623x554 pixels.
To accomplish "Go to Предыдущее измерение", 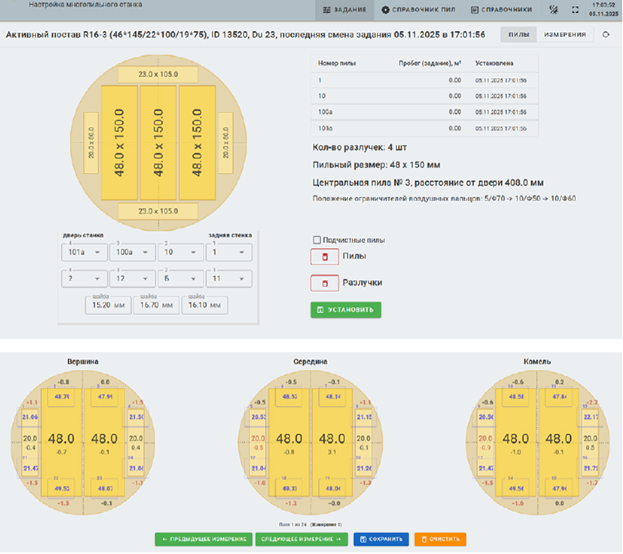I will 203,539.
